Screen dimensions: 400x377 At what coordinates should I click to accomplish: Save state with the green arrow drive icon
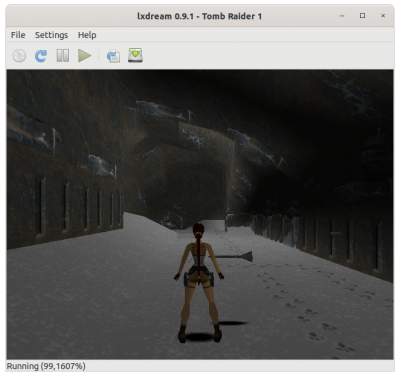point(135,55)
